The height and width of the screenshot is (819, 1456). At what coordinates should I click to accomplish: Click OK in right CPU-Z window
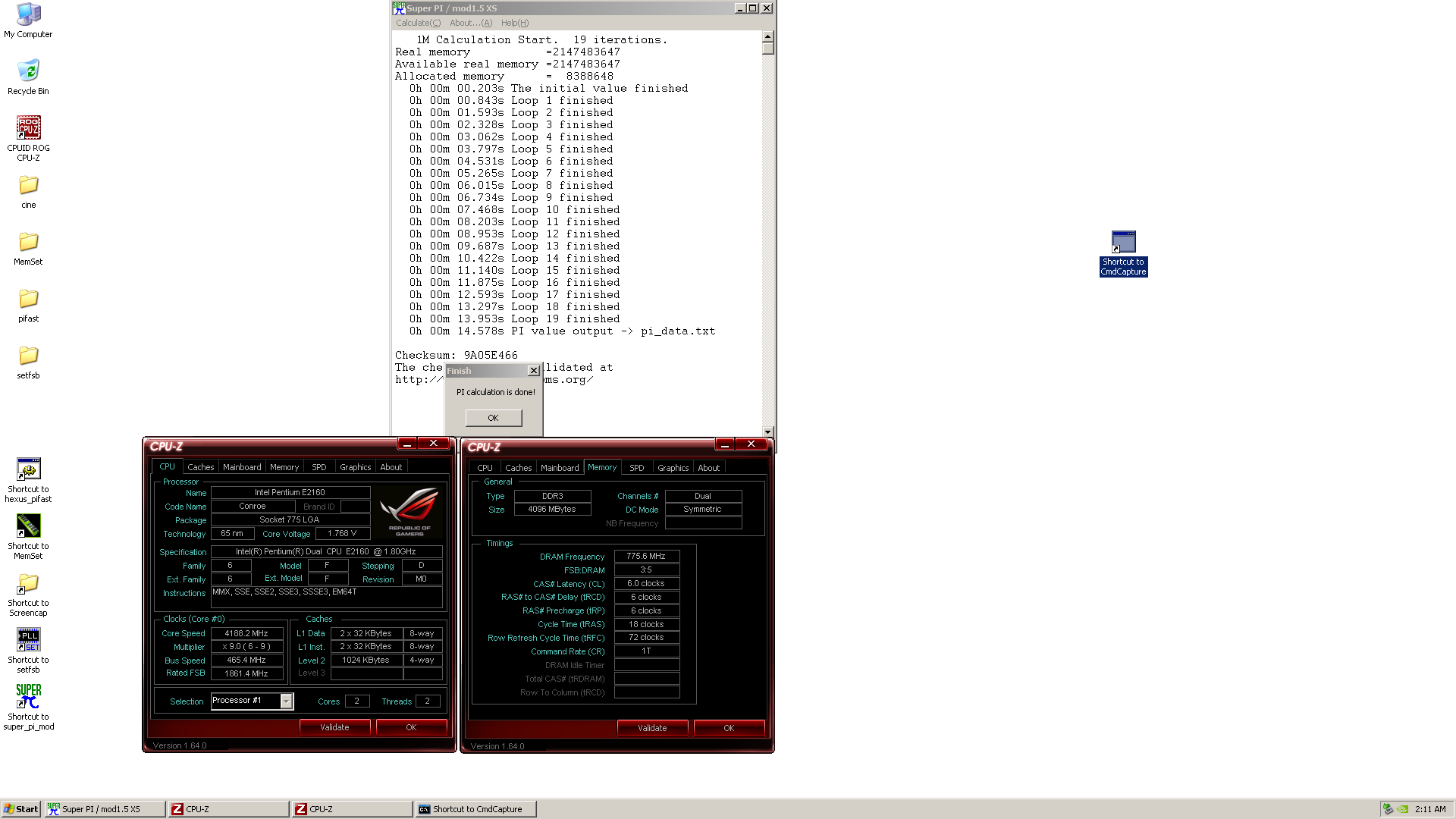729,728
